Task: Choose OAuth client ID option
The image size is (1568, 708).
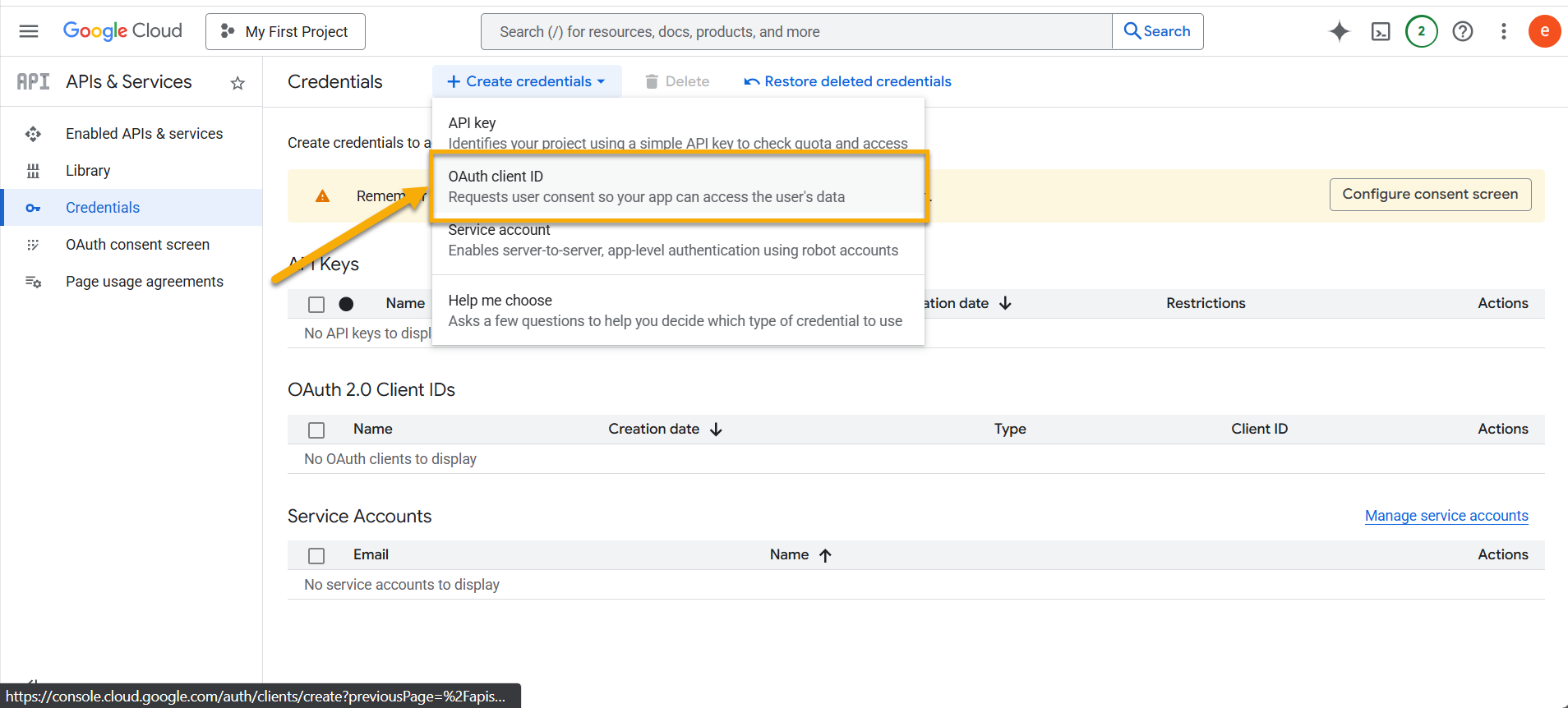Action: tap(678, 186)
